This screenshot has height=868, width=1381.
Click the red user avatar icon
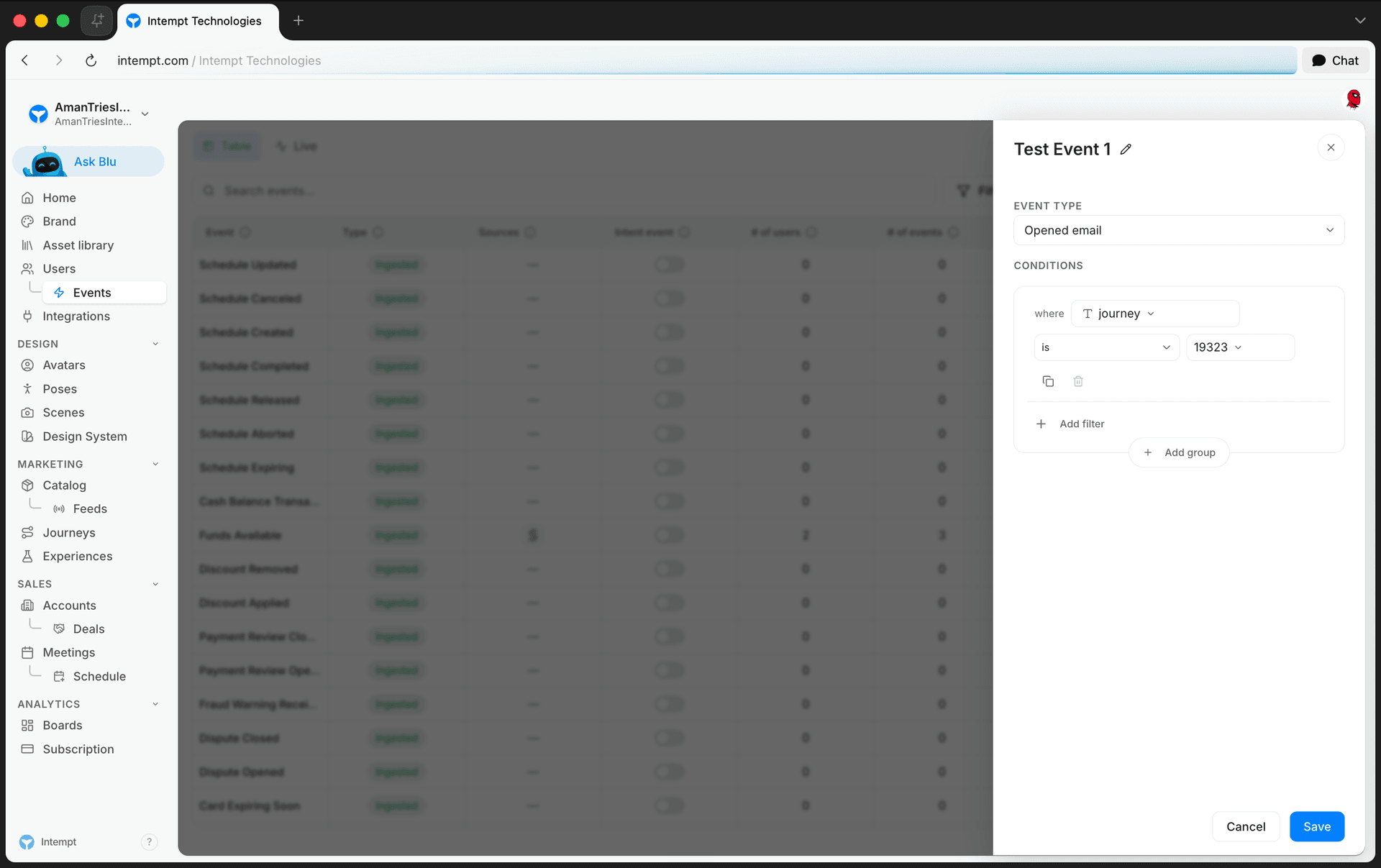[1353, 99]
